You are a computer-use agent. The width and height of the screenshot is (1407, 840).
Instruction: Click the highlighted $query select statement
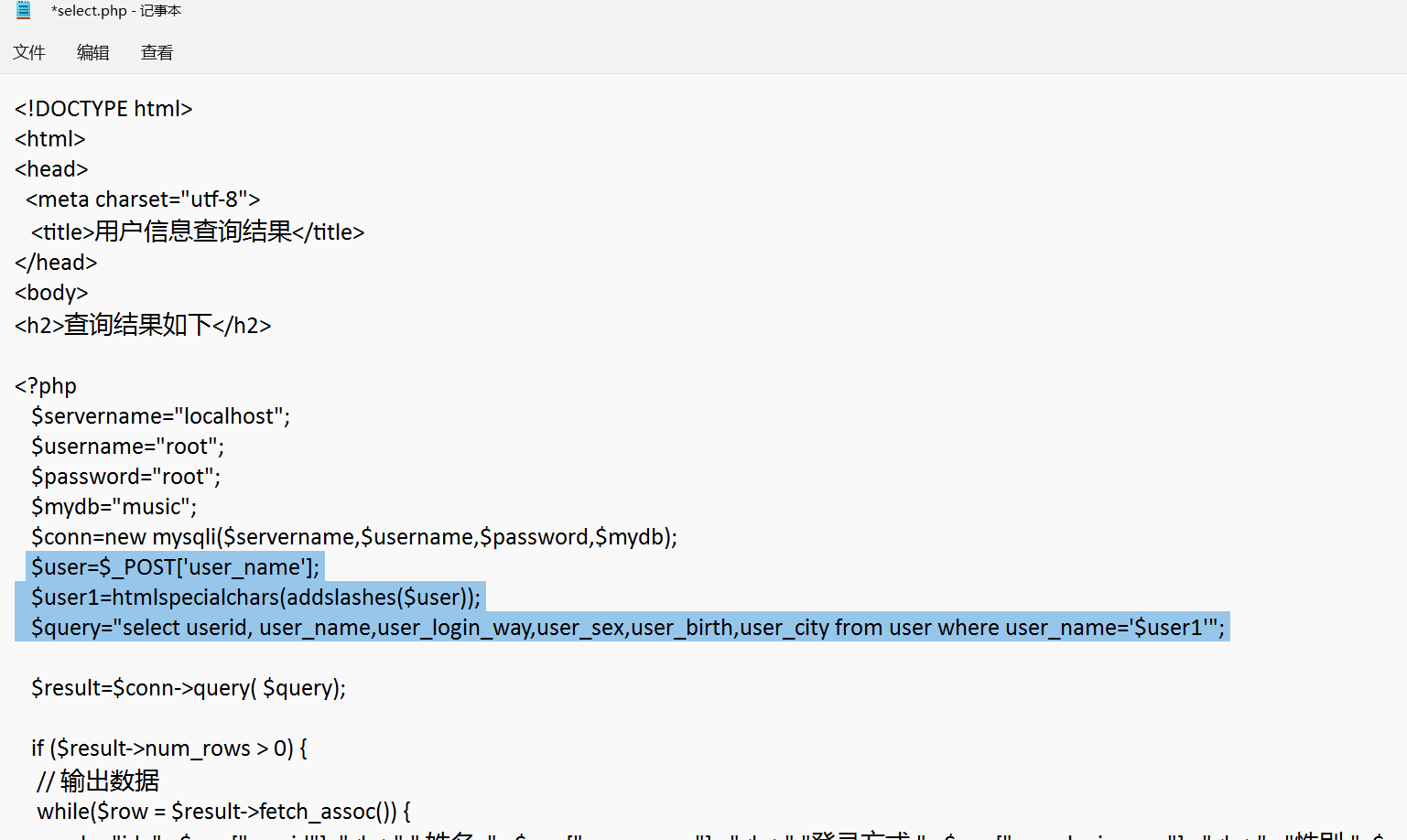[x=627, y=628]
